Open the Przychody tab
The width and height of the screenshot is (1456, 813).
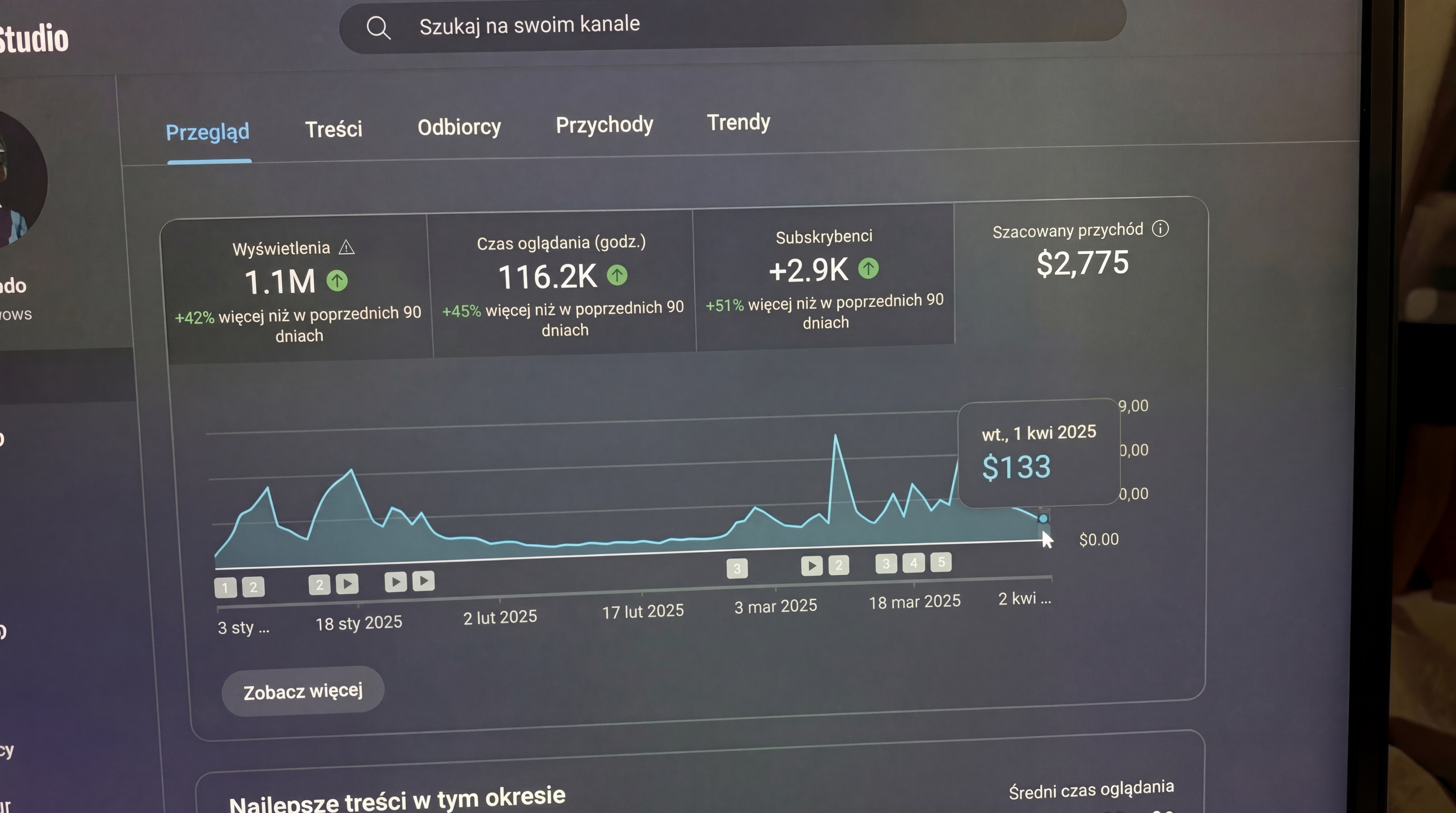pyautogui.click(x=604, y=124)
